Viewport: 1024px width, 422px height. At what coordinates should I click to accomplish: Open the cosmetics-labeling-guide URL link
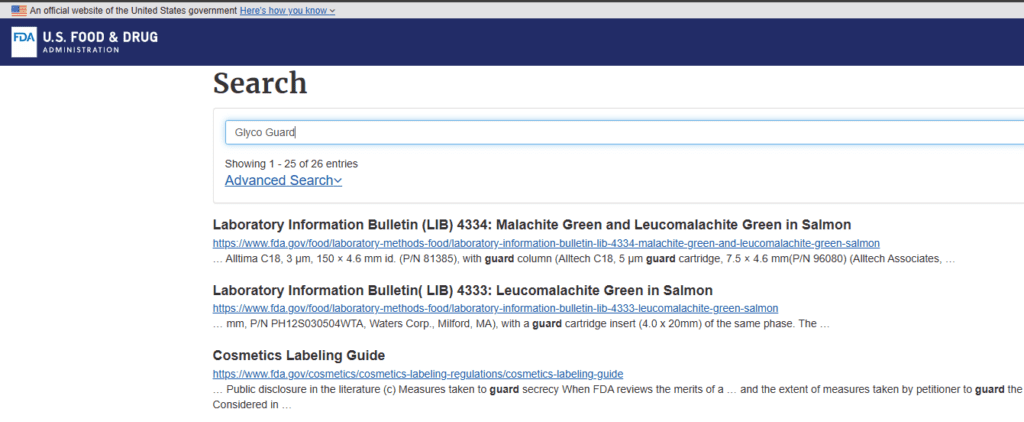[418, 374]
